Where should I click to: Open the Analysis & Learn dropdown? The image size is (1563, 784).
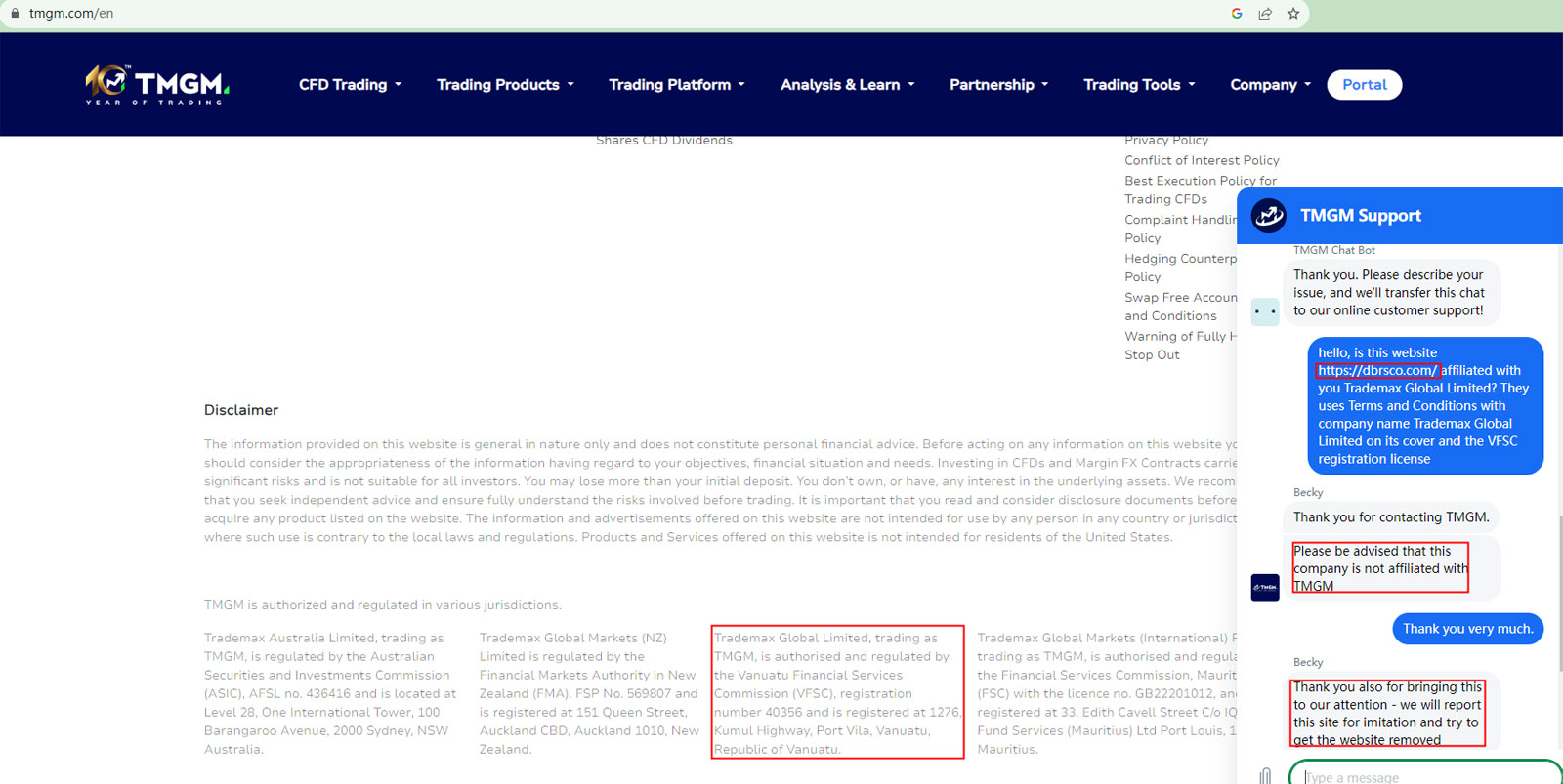pyautogui.click(x=848, y=85)
